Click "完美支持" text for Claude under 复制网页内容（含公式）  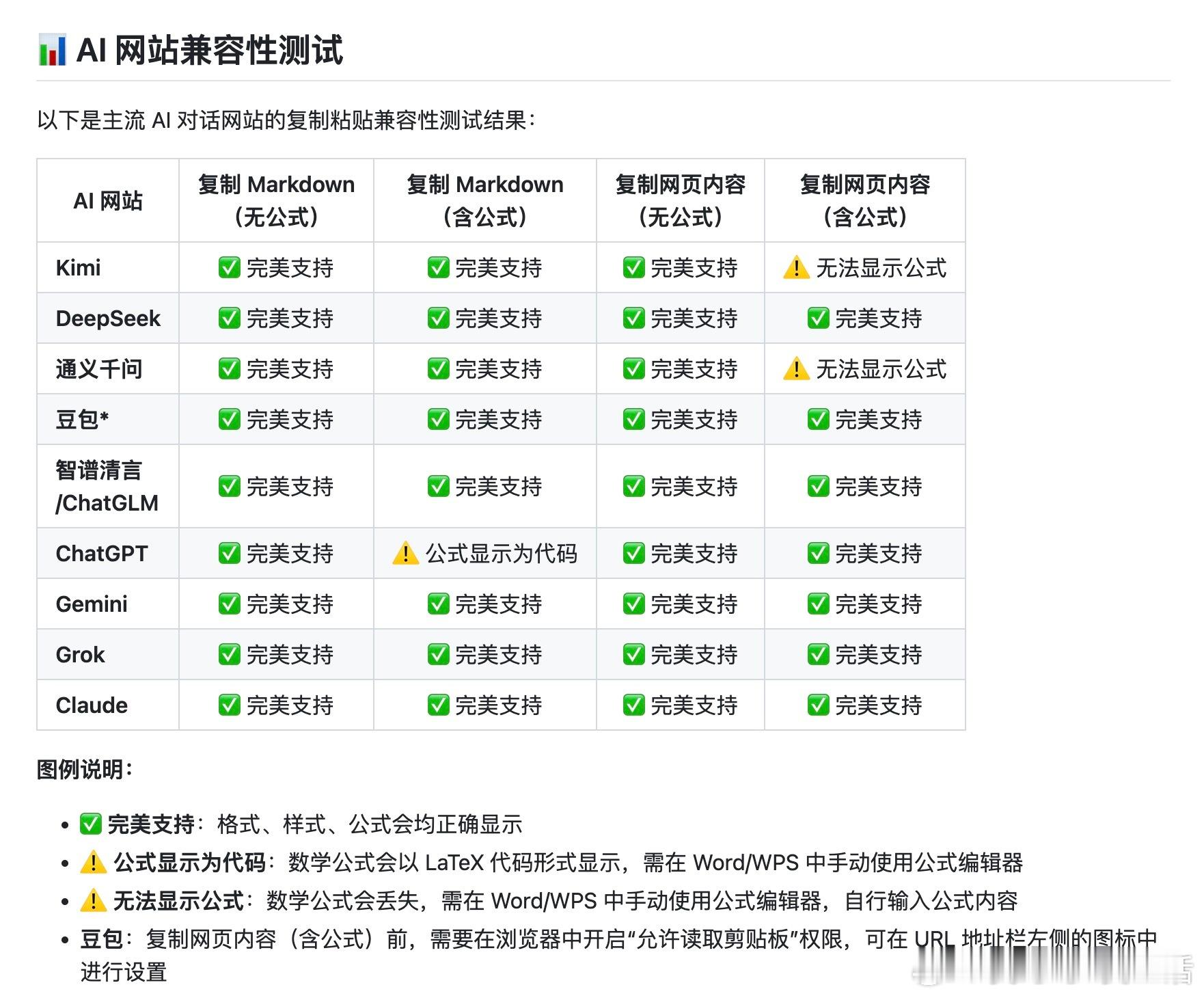coord(879,705)
